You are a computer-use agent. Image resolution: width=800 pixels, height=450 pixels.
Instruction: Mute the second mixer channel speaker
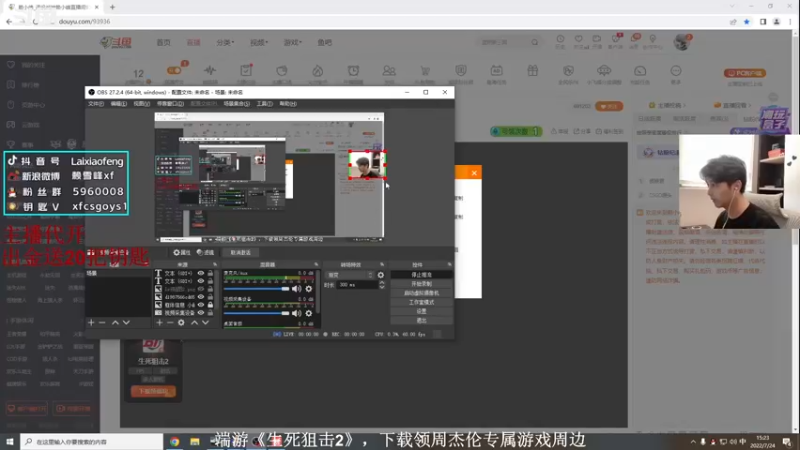click(x=296, y=313)
